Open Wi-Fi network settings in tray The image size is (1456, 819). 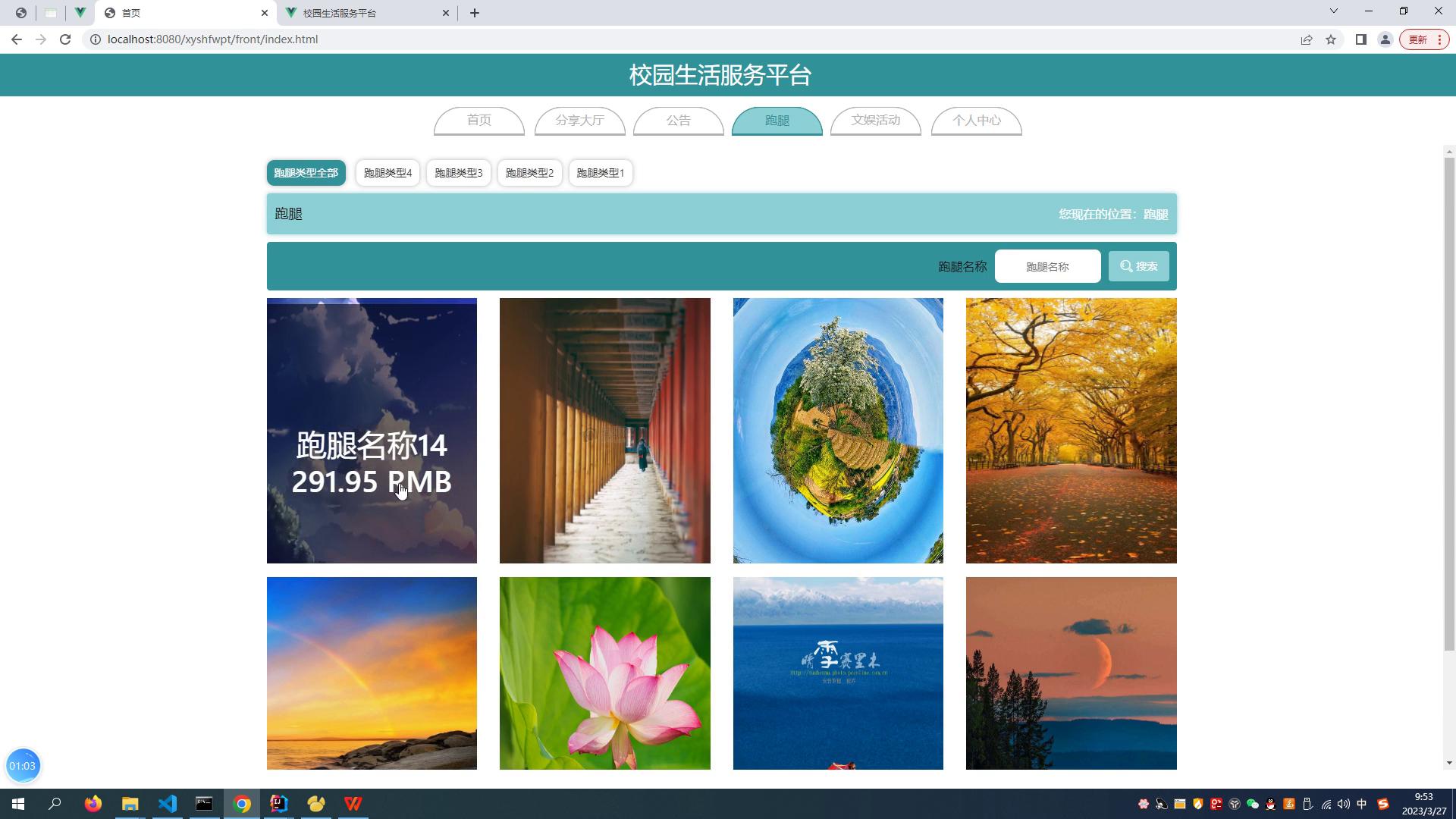[1326, 804]
